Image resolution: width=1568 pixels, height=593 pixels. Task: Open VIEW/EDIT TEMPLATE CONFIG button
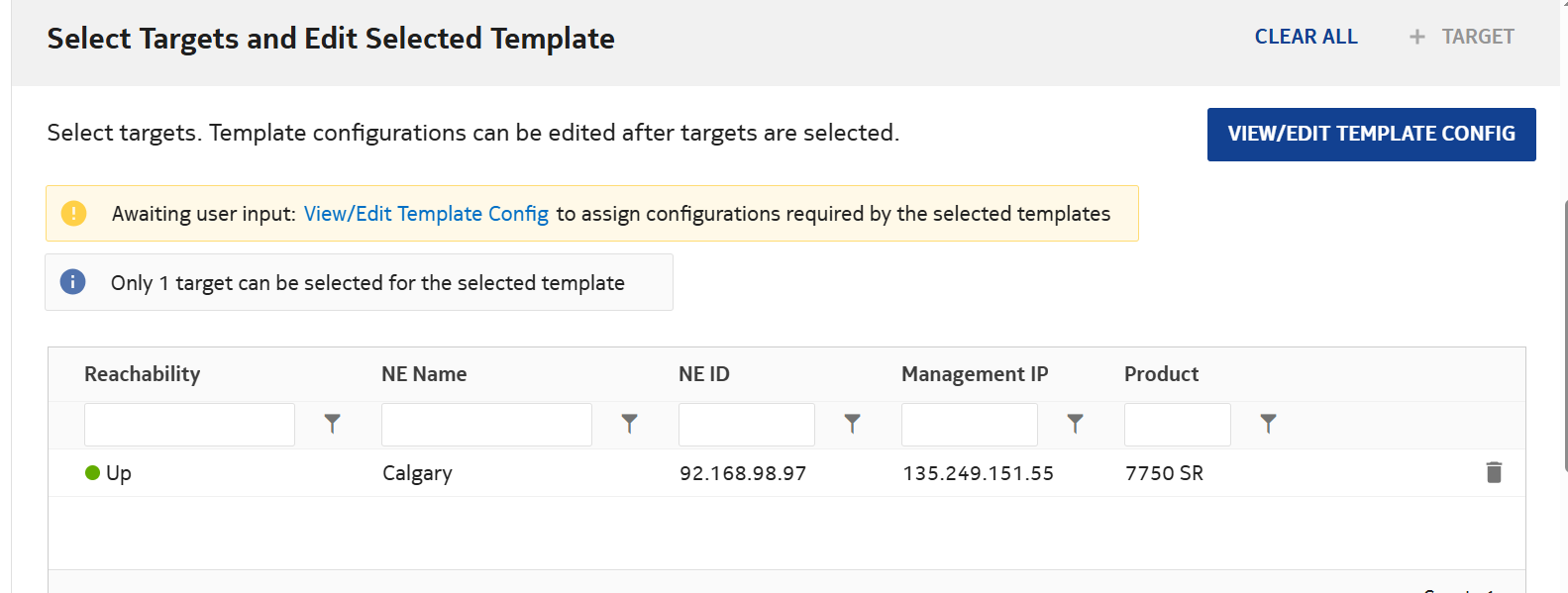1371,134
